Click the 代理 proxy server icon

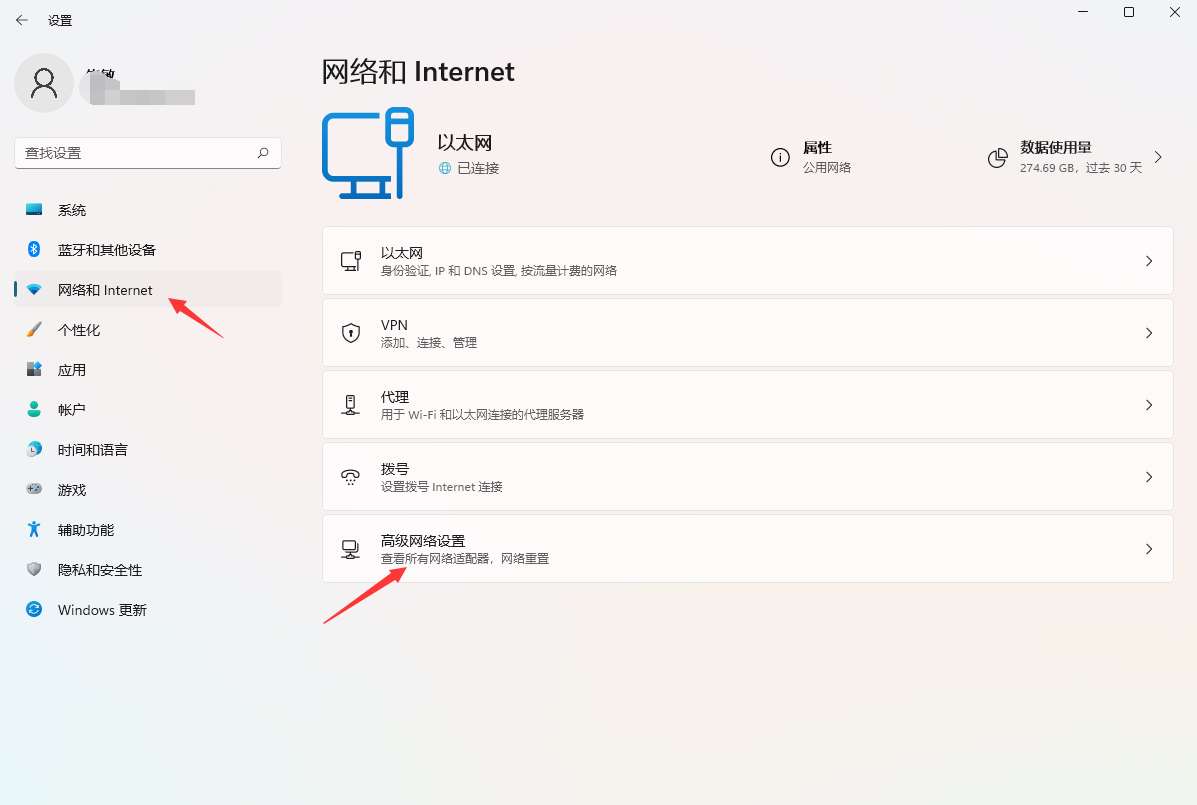coord(351,403)
